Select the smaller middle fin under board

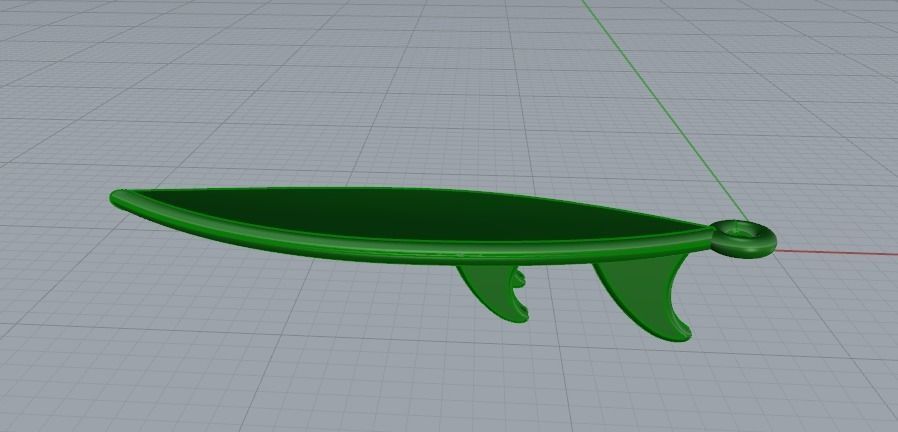tap(494, 292)
